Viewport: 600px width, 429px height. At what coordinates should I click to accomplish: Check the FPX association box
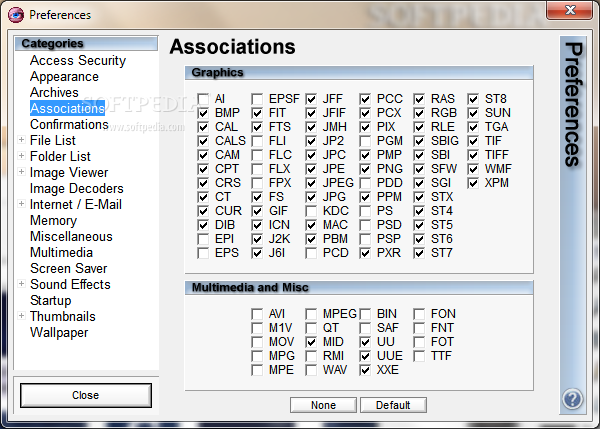click(257, 183)
